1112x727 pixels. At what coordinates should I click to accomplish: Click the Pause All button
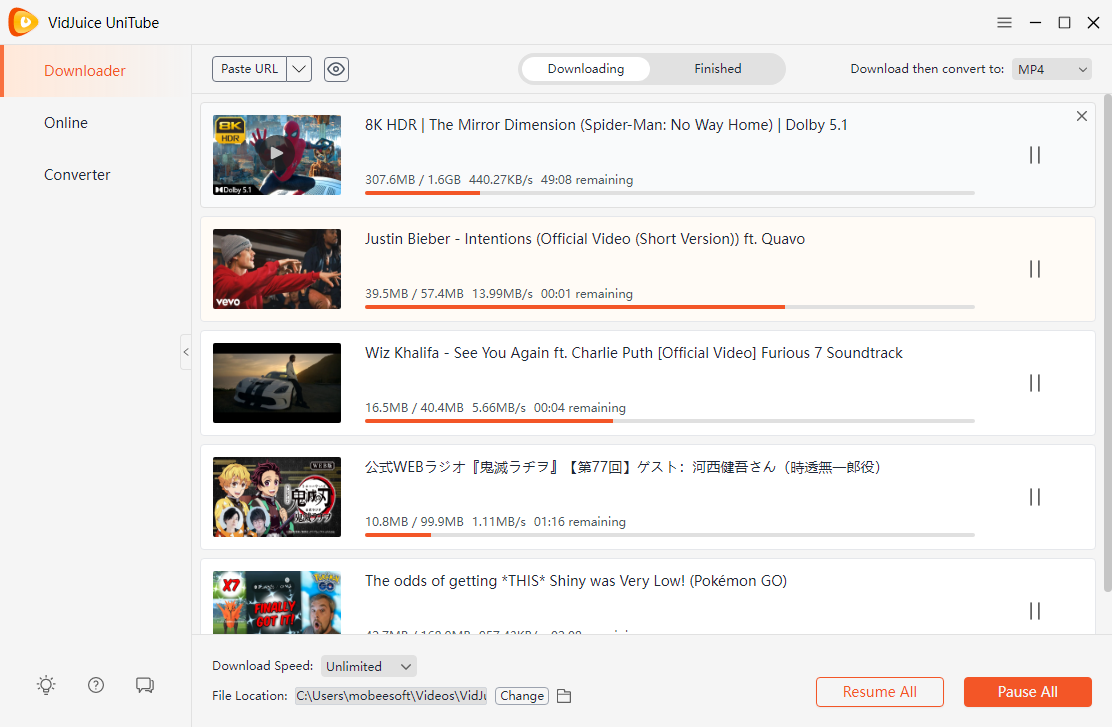[x=1028, y=692]
